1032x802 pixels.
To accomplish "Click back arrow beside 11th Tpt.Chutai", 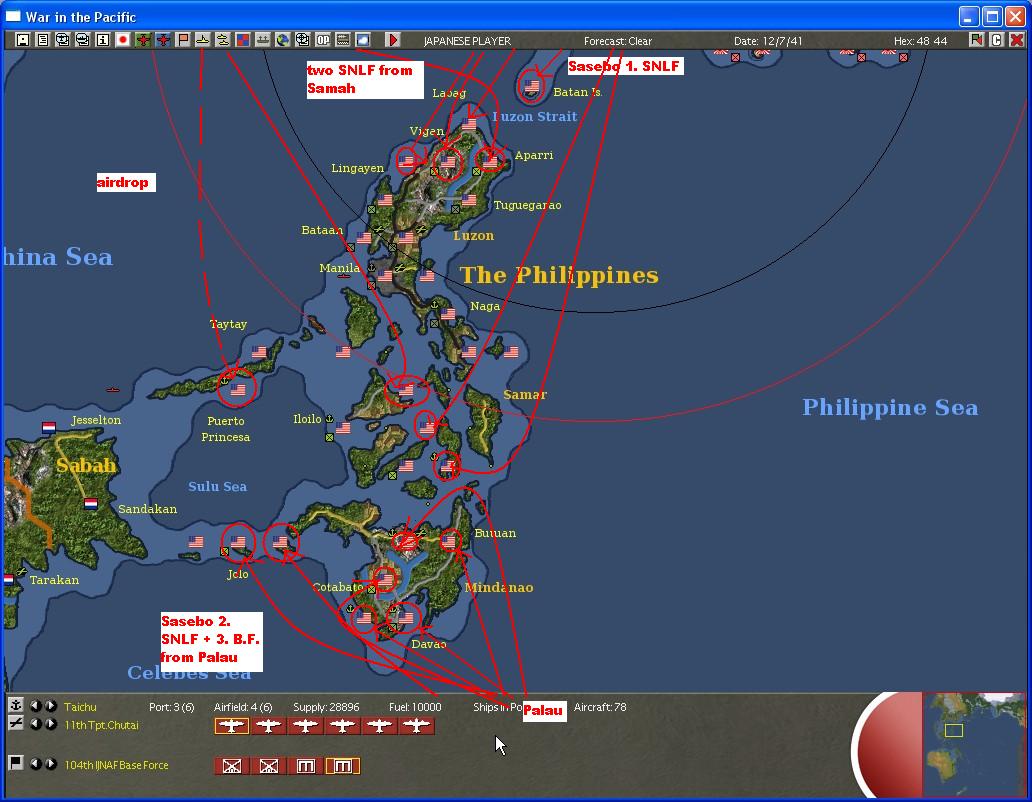I will click(x=36, y=724).
